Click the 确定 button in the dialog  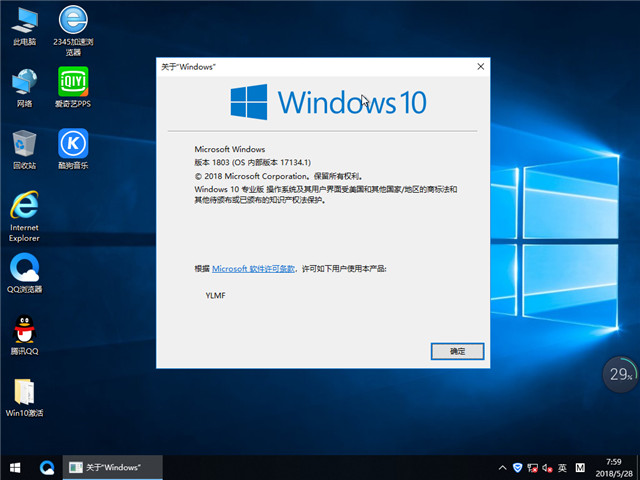[x=458, y=351]
